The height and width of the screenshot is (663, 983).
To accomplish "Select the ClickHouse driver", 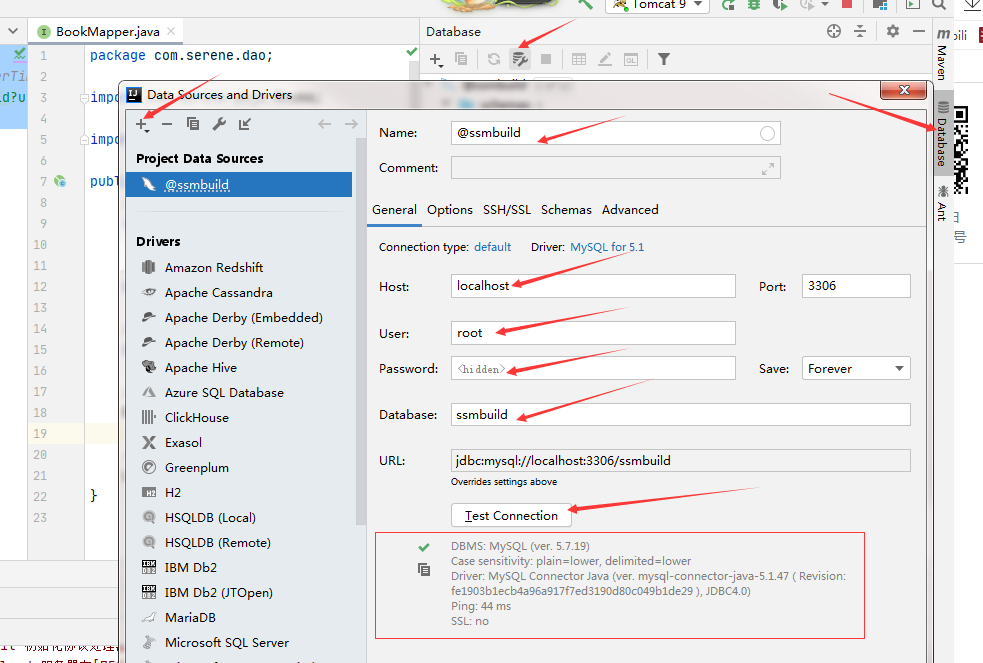I will (x=196, y=417).
